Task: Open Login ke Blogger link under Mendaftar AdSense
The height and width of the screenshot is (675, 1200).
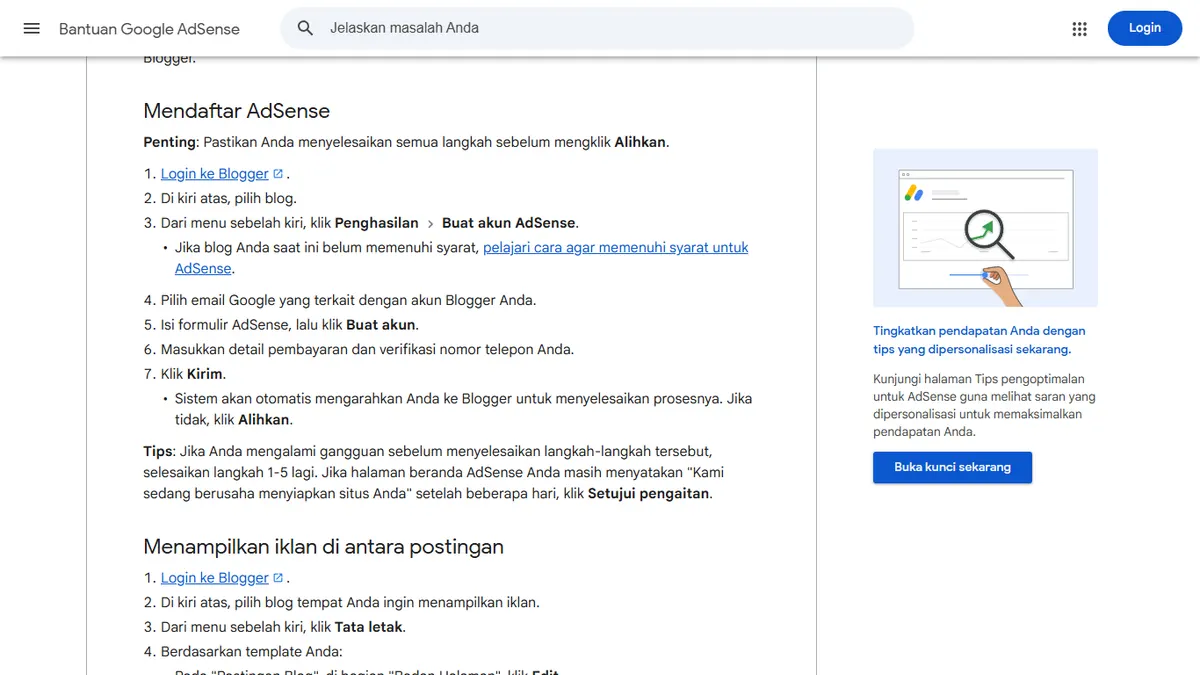Action: (215, 173)
